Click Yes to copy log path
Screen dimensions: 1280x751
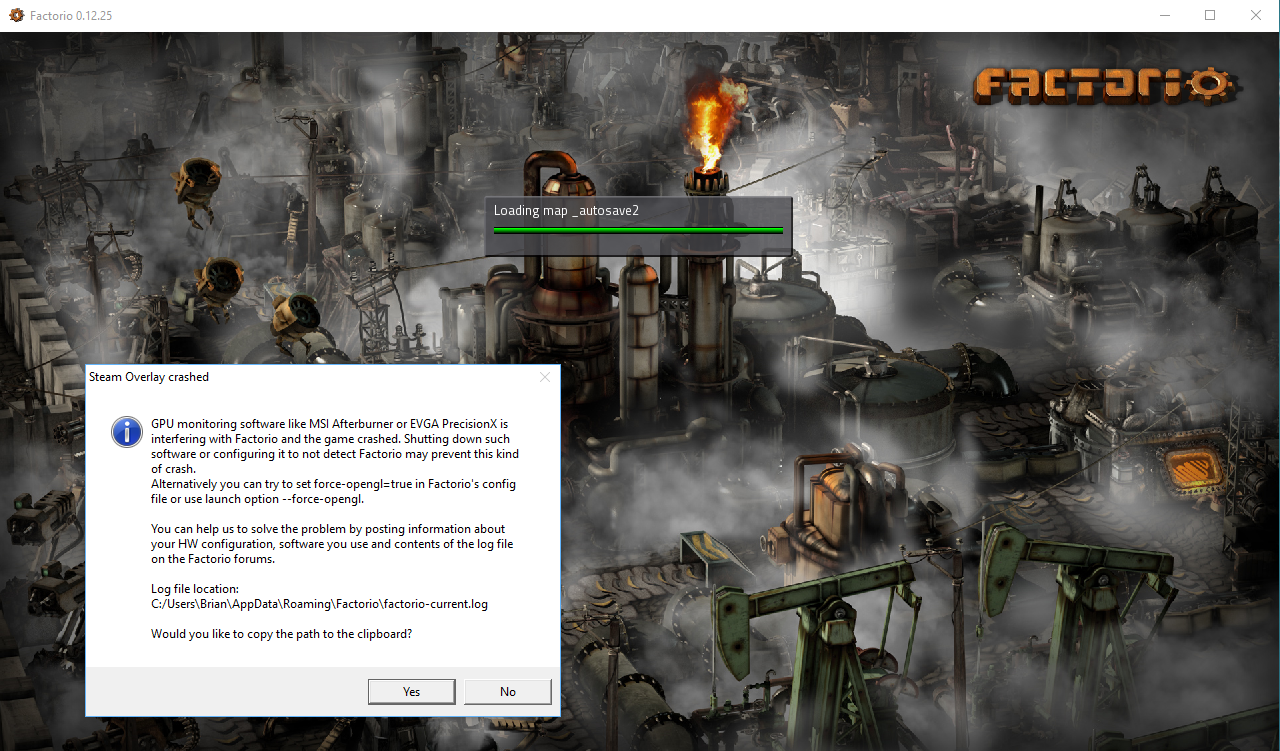pyautogui.click(x=411, y=691)
